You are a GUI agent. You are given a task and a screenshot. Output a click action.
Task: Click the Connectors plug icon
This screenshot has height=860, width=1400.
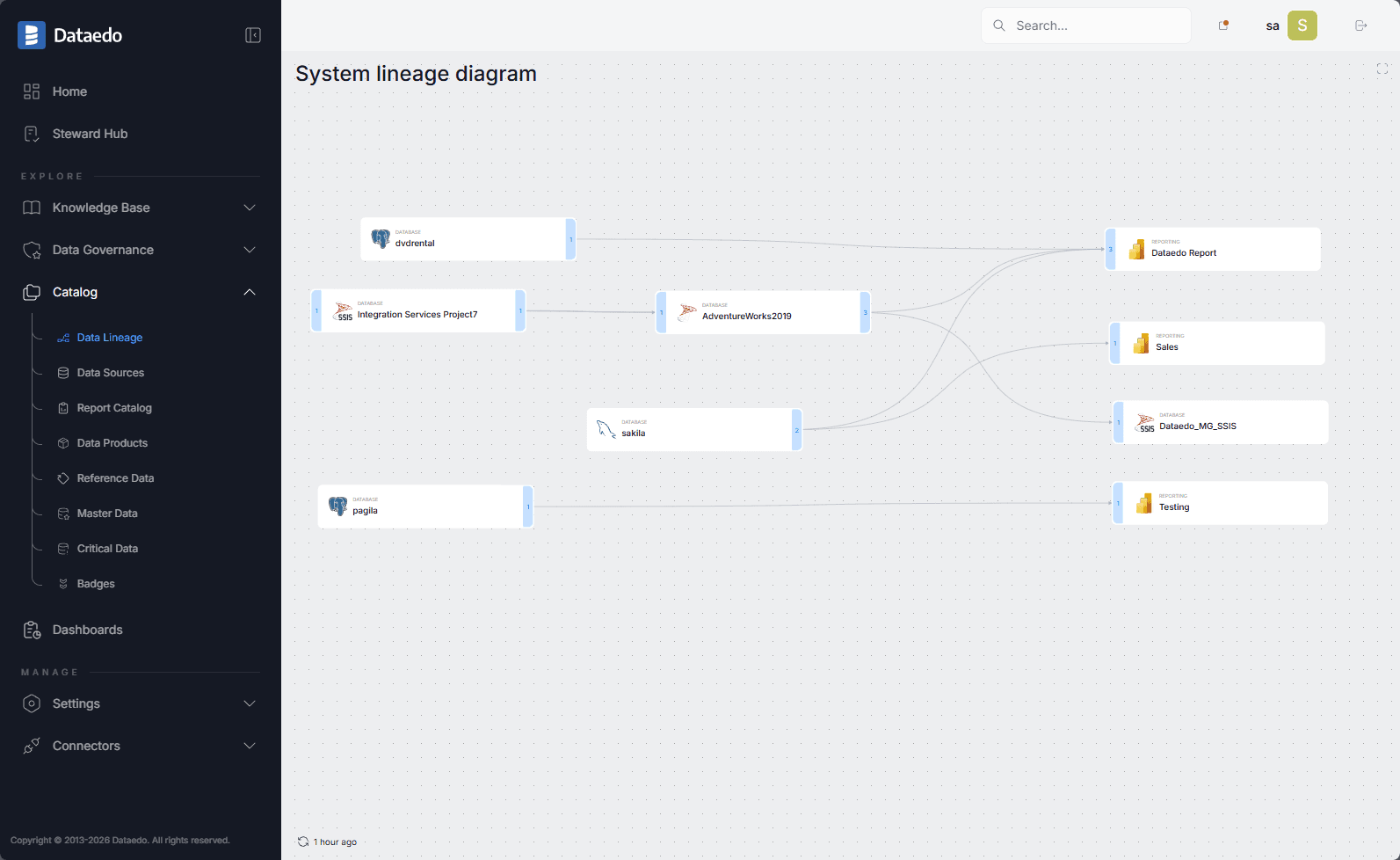point(32,746)
